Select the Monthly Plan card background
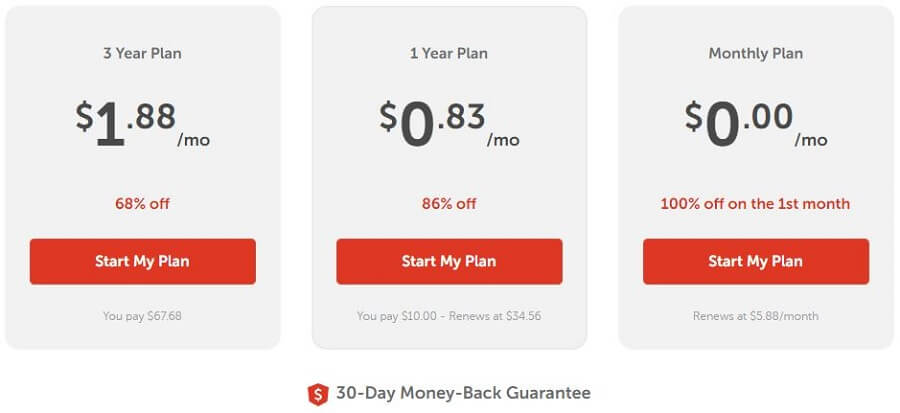 (x=756, y=177)
